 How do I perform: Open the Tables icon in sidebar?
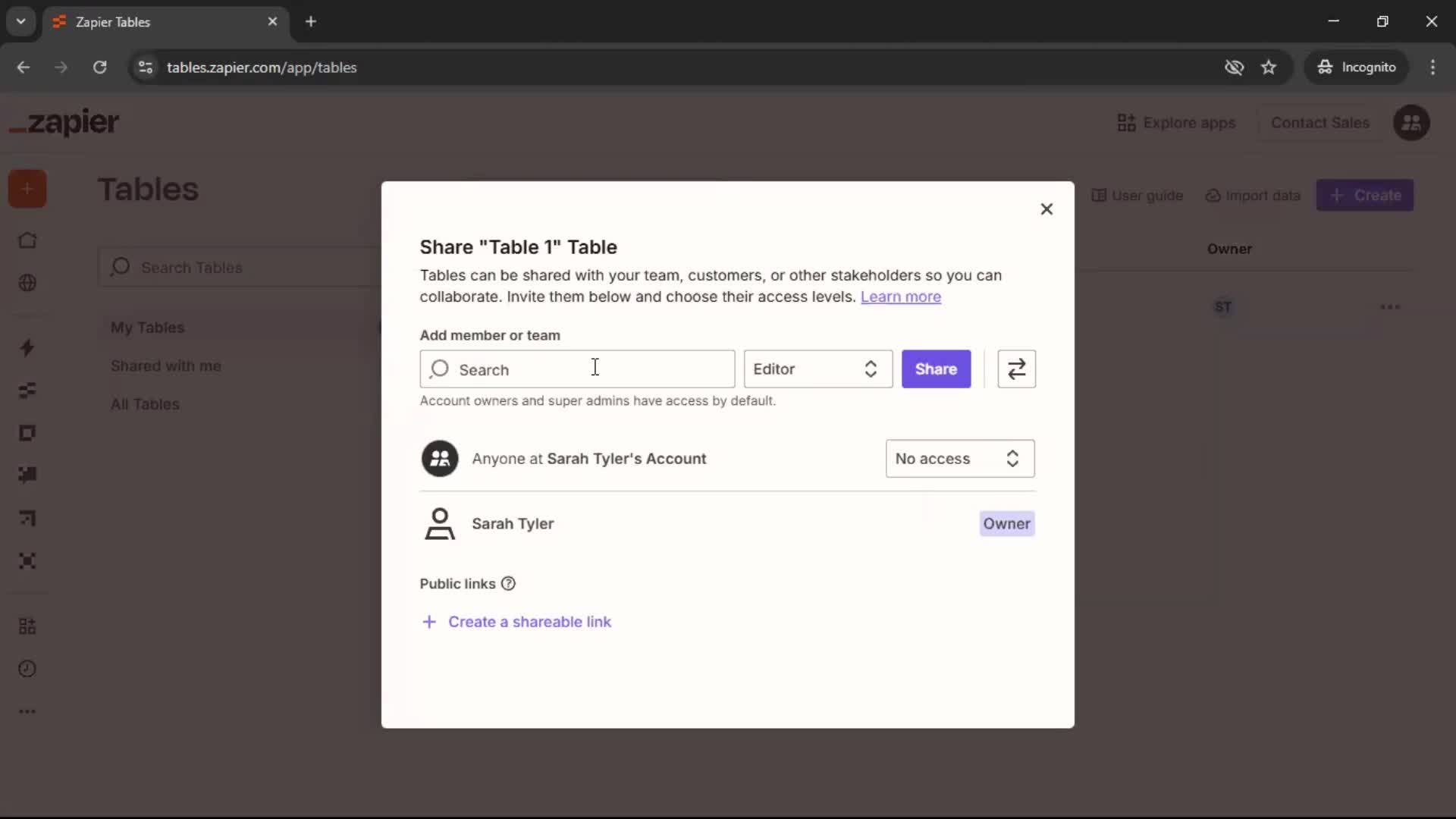click(27, 391)
